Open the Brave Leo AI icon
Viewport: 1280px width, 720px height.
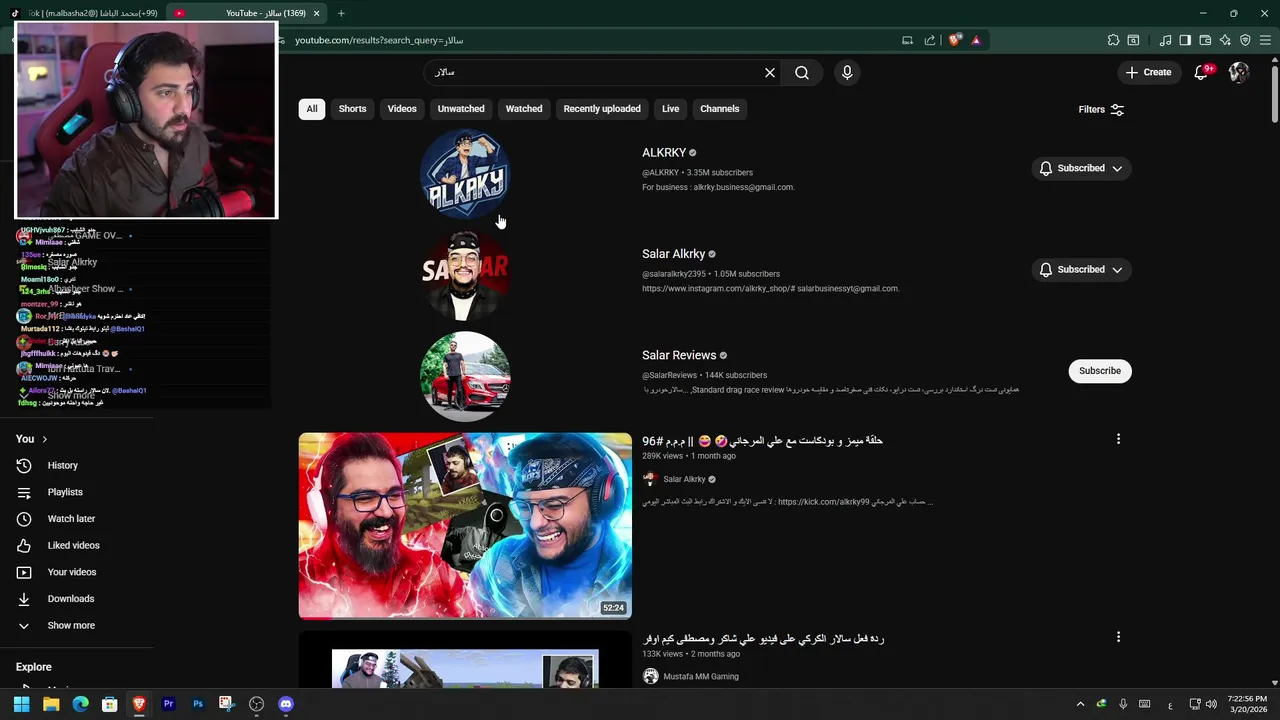[1225, 40]
